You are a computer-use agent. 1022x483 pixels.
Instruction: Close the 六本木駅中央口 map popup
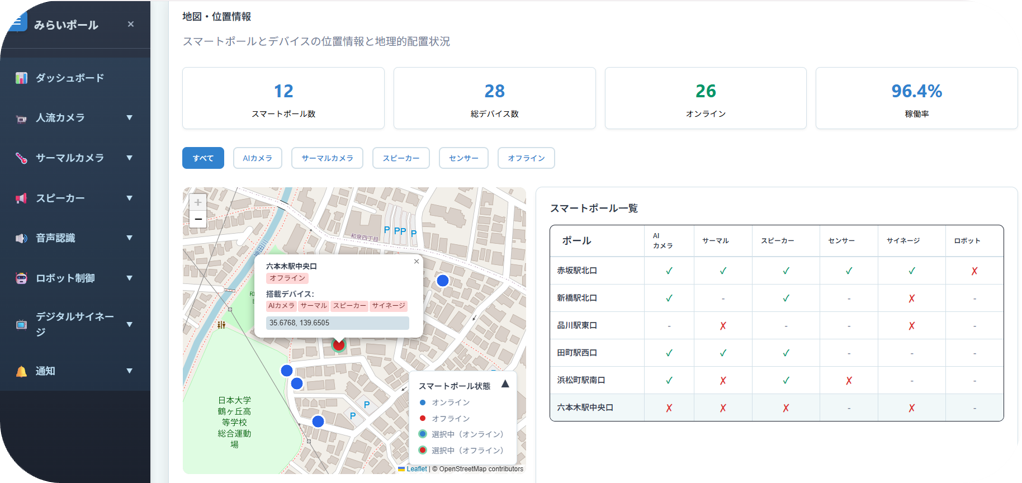pyautogui.click(x=417, y=261)
